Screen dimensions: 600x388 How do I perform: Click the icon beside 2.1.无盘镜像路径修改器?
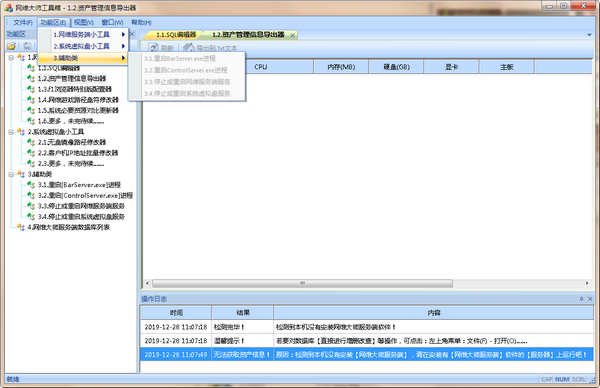pos(31,142)
